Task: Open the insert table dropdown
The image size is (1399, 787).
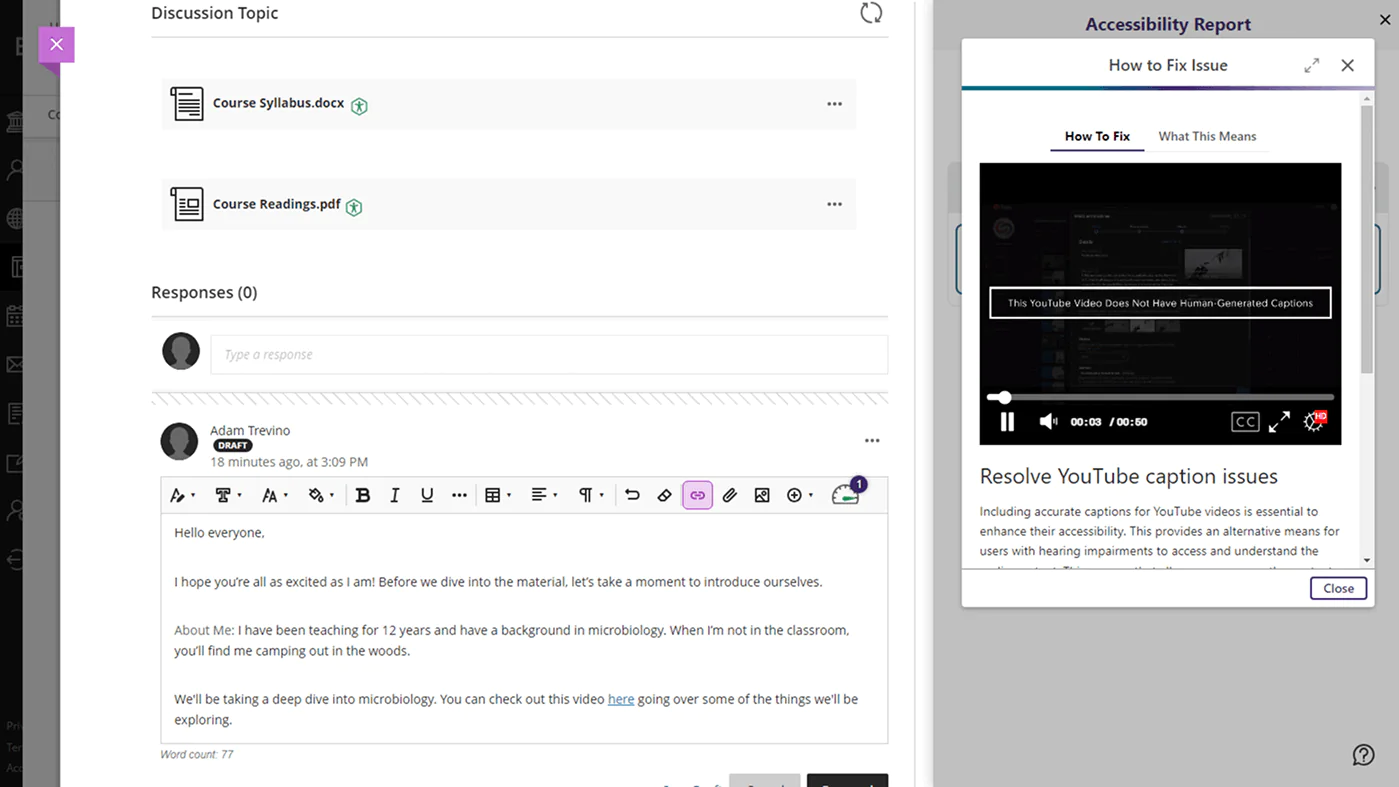Action: tap(497, 495)
